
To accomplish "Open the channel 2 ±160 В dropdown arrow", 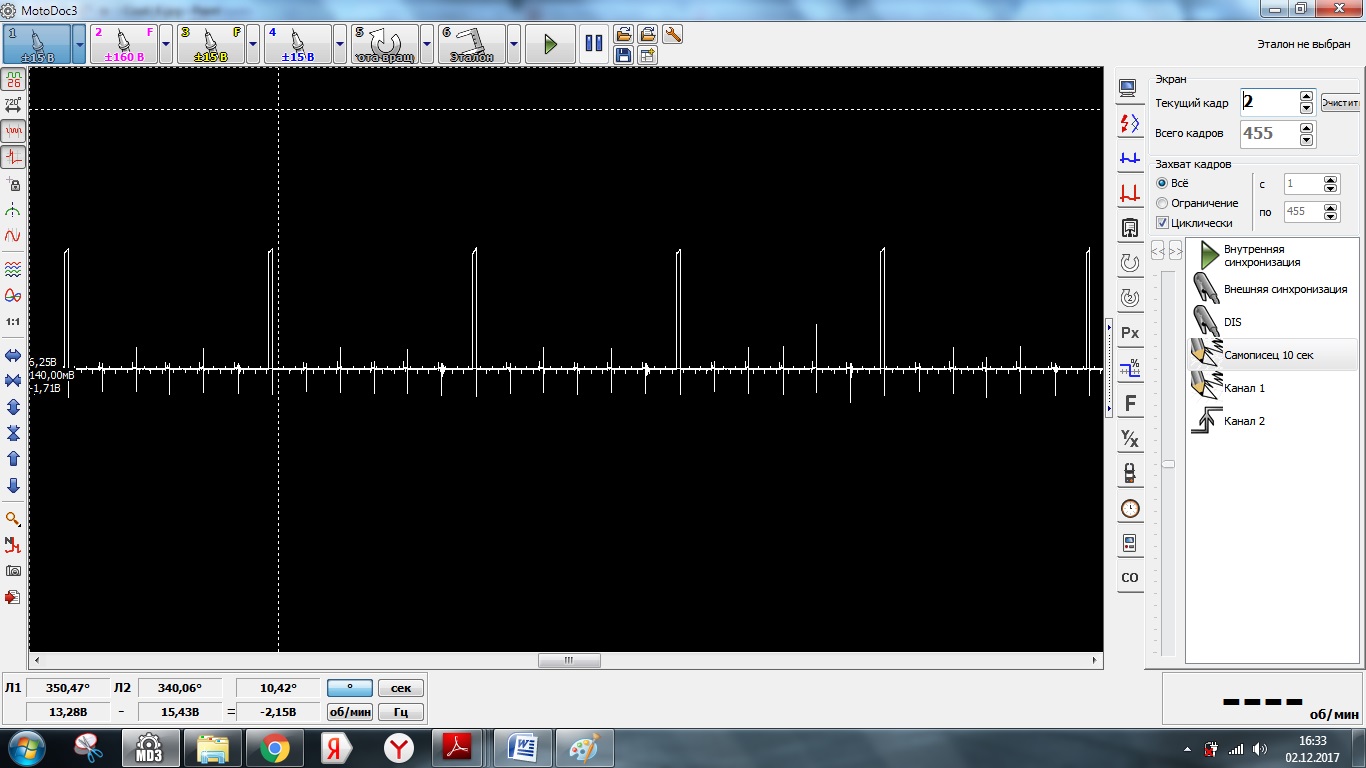I will 166,44.
